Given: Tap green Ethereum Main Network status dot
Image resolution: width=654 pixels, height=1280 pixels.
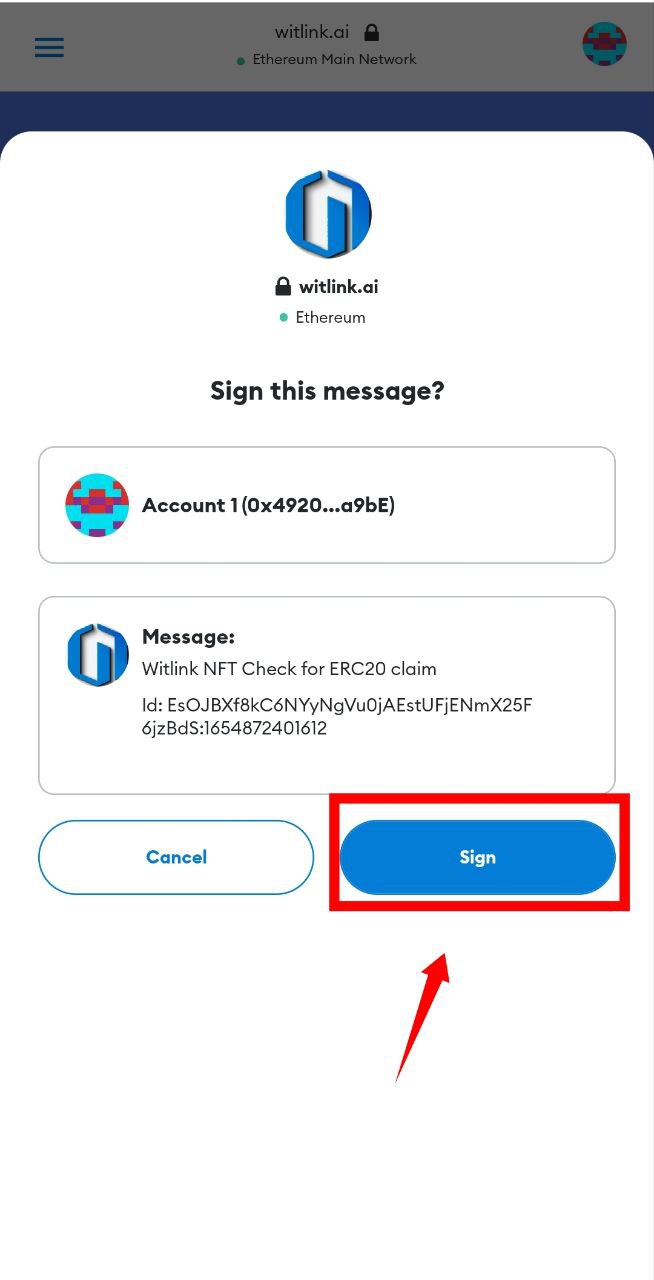Looking at the screenshot, I should 241,61.
